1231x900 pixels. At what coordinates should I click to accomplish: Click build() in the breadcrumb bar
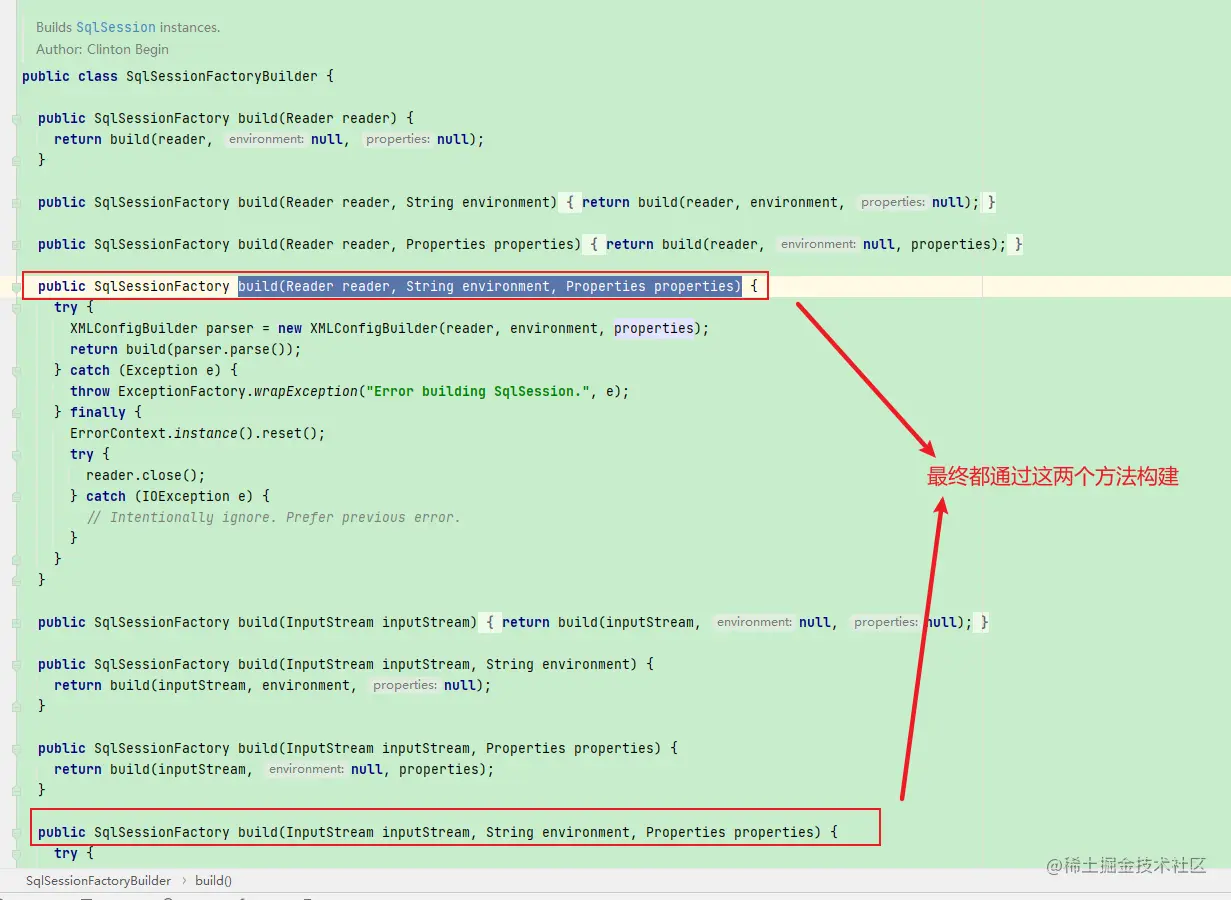pyautogui.click(x=213, y=881)
